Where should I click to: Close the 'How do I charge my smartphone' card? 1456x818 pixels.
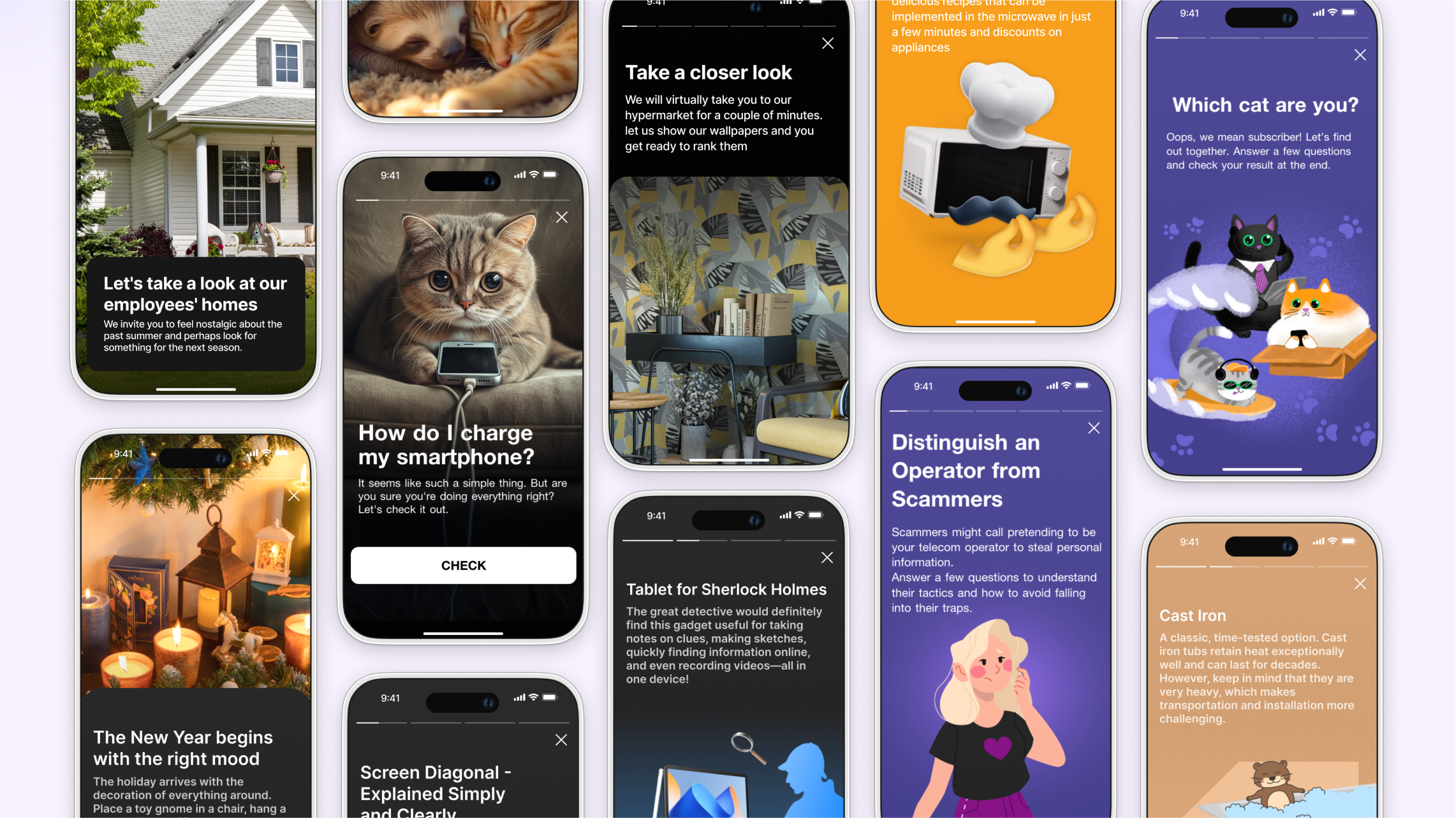[562, 218]
